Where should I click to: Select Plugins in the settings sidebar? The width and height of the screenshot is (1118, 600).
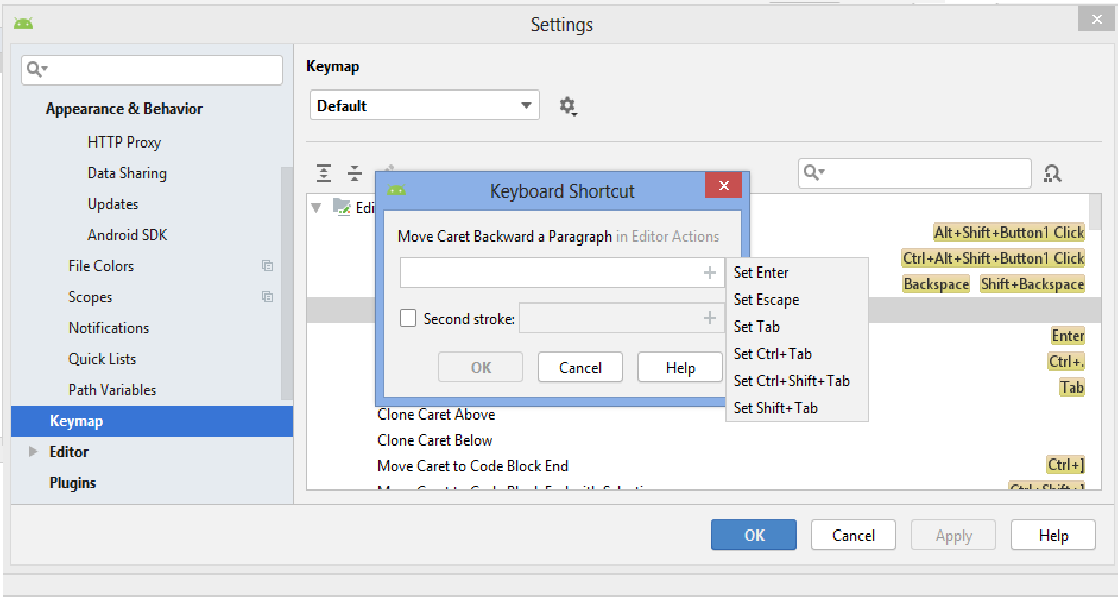tap(73, 483)
